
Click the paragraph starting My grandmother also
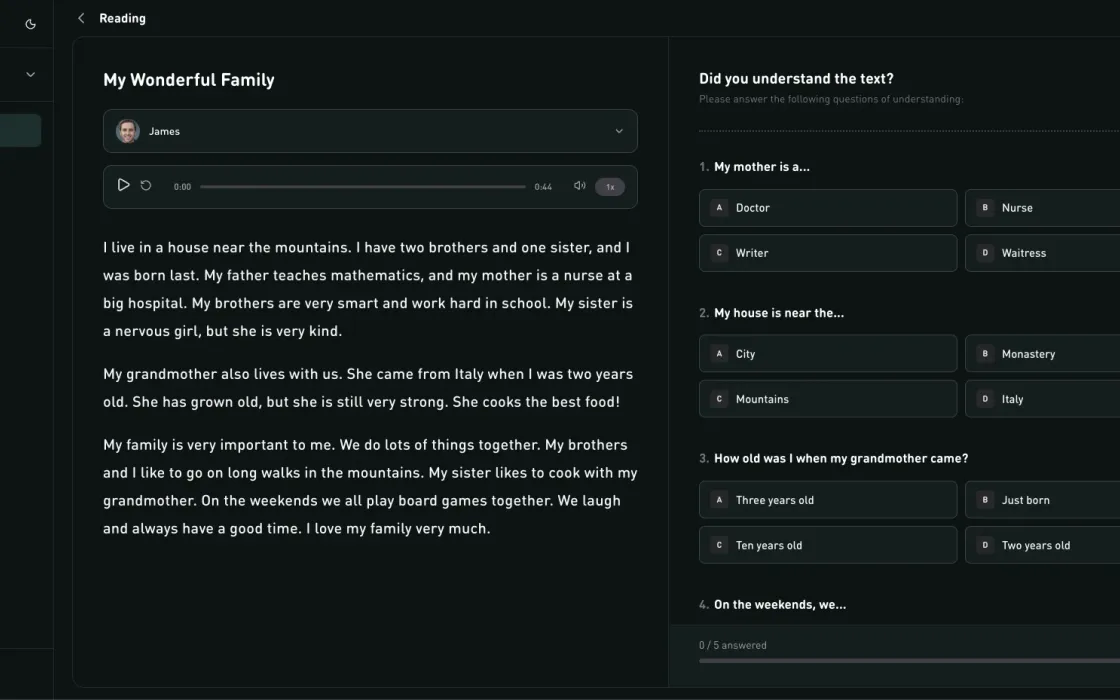tap(368, 388)
